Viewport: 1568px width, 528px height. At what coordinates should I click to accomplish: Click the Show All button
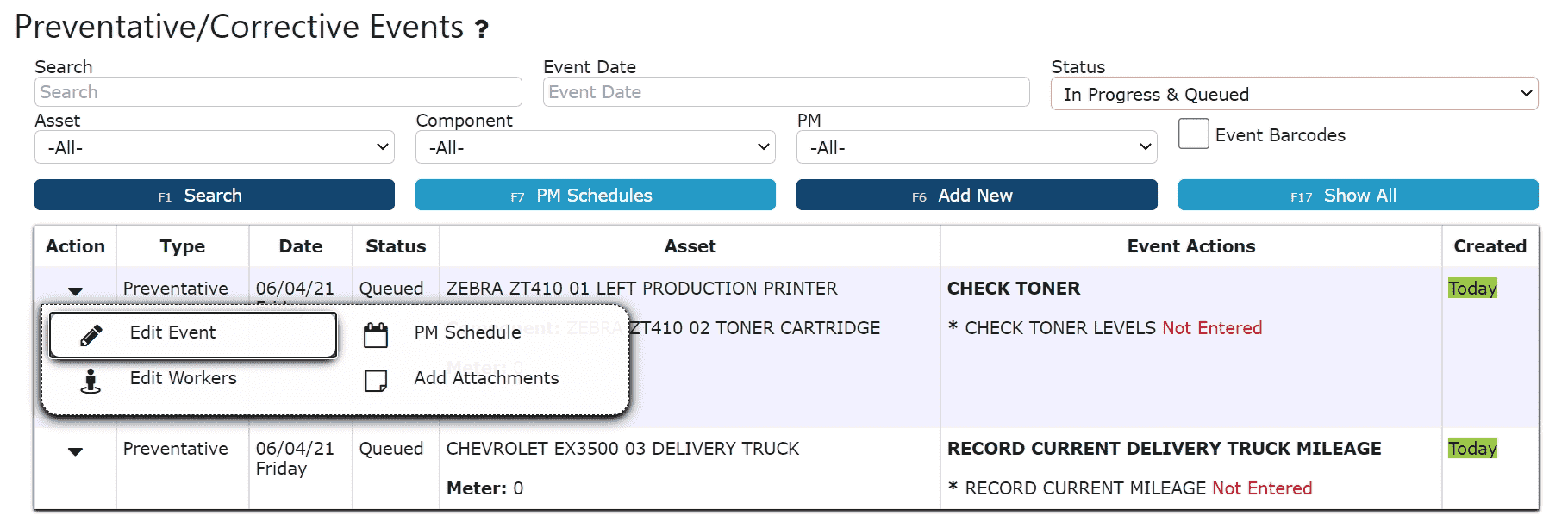[1358, 195]
